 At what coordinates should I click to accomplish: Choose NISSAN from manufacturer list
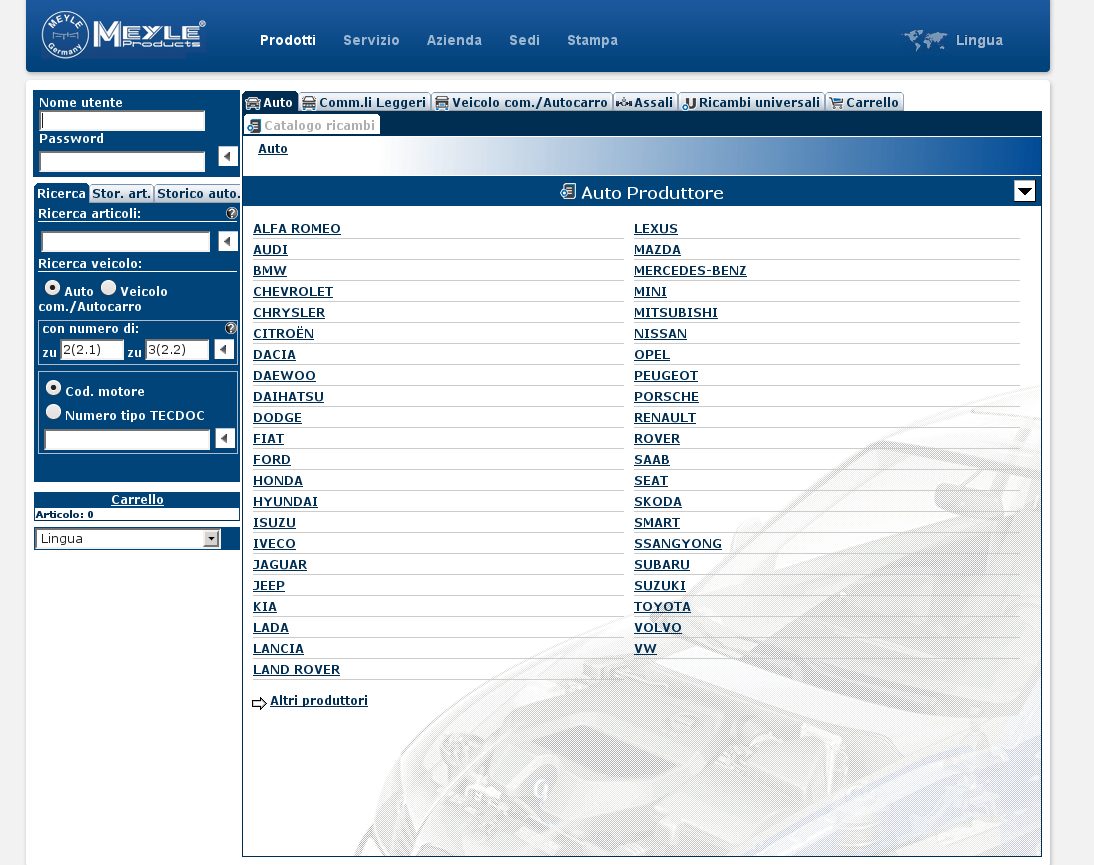[x=660, y=333]
